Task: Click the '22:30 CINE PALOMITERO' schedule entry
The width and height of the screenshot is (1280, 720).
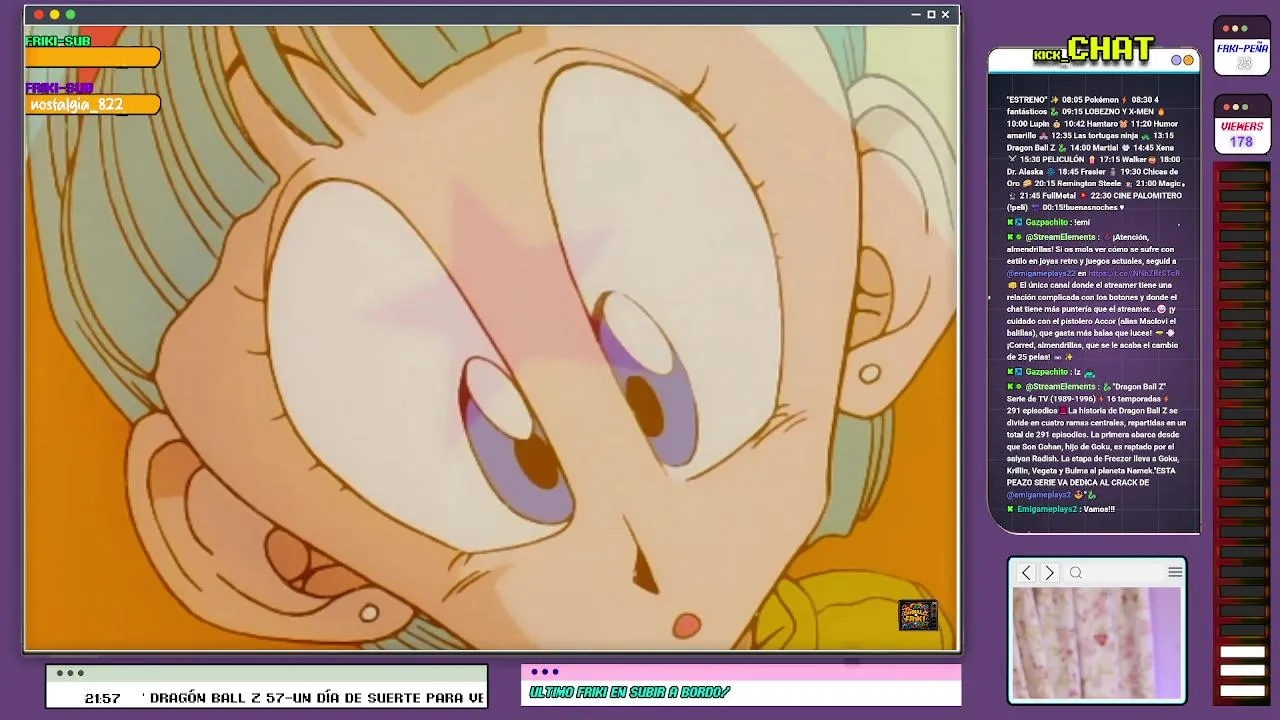Action: [x=1137, y=196]
